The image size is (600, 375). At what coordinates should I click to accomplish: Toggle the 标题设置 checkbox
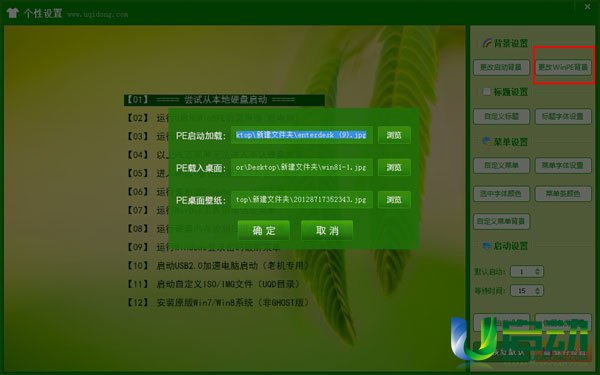click(x=486, y=92)
